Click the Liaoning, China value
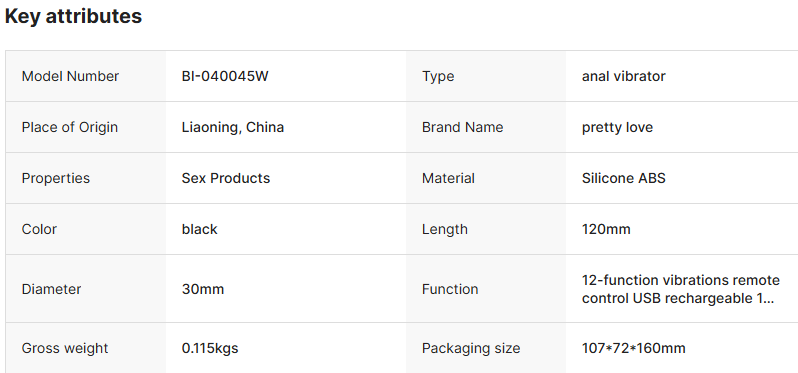Screen dimensions: 798x373 tap(233, 127)
